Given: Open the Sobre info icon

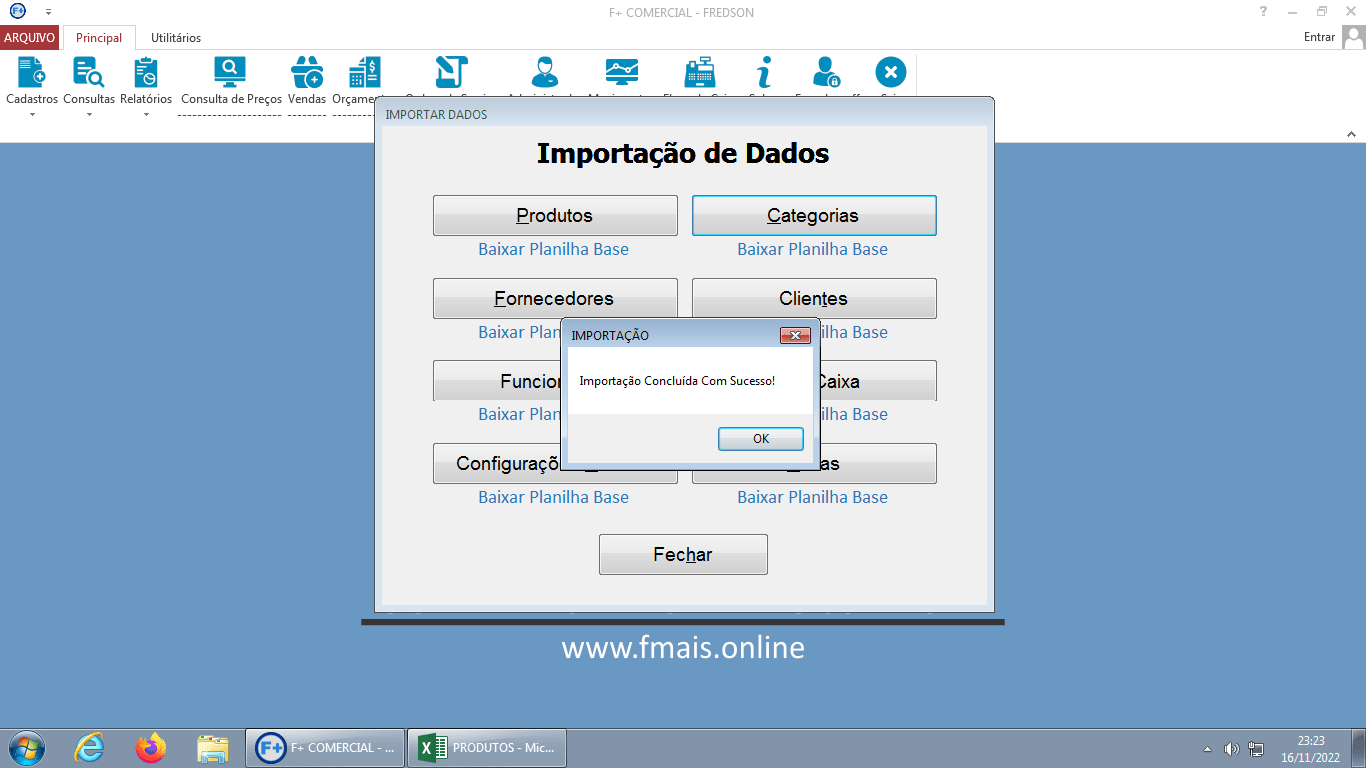Looking at the screenshot, I should pos(764,72).
